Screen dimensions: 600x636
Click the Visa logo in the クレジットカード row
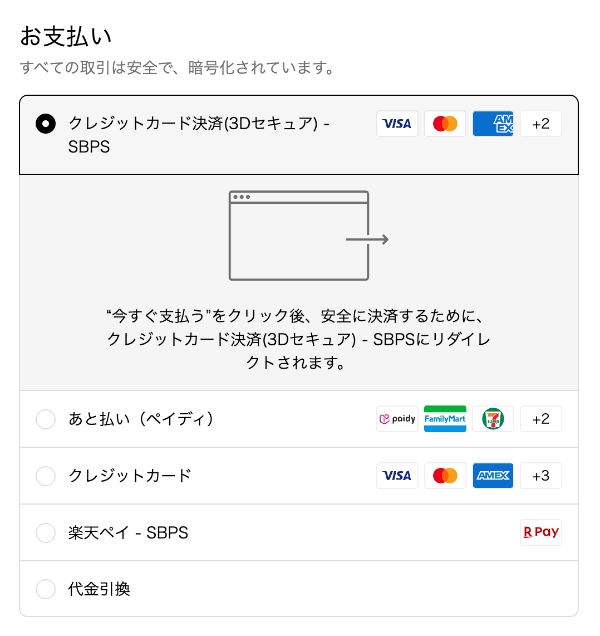tap(397, 476)
